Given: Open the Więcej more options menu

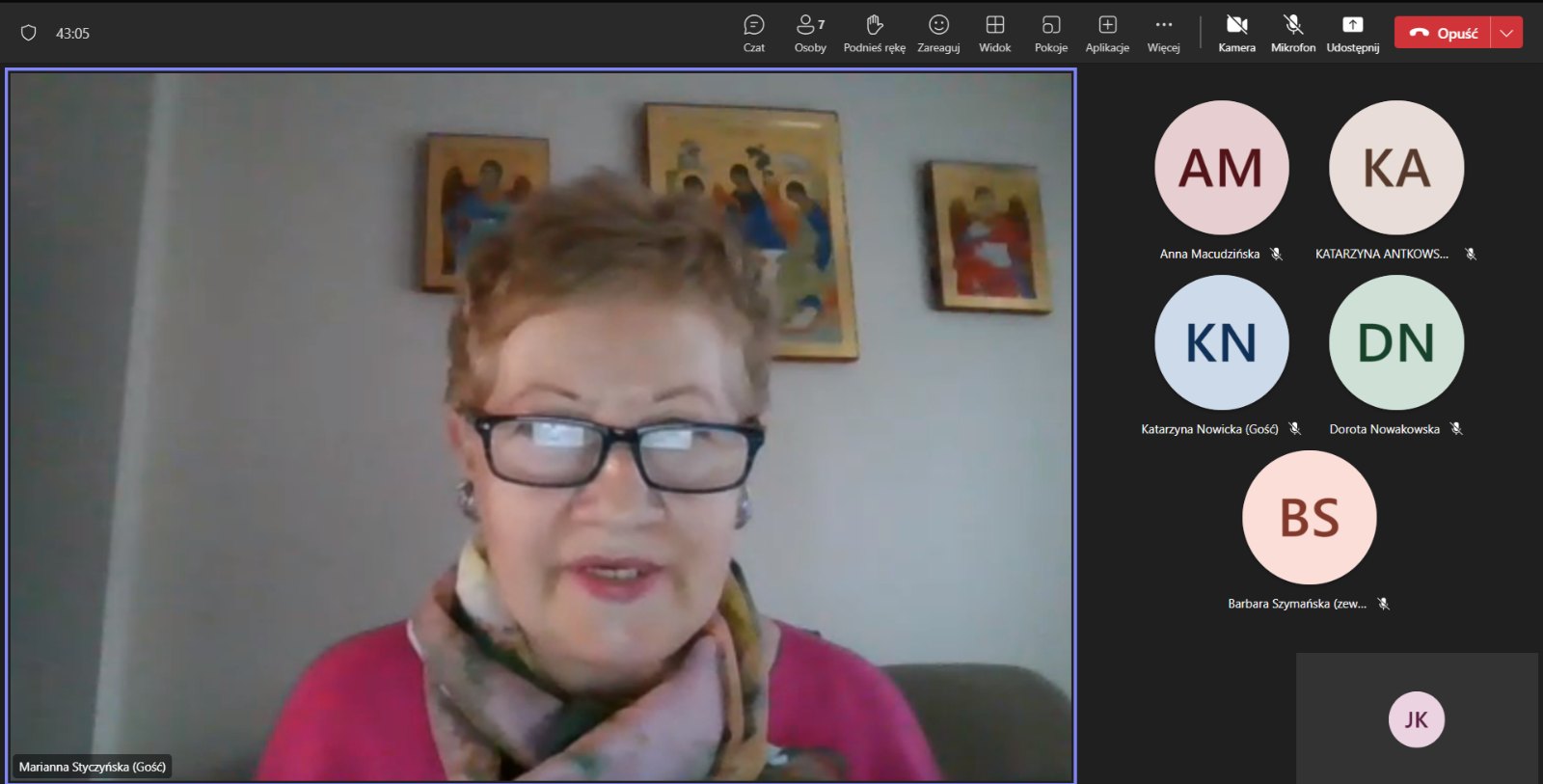Looking at the screenshot, I should [x=1163, y=33].
